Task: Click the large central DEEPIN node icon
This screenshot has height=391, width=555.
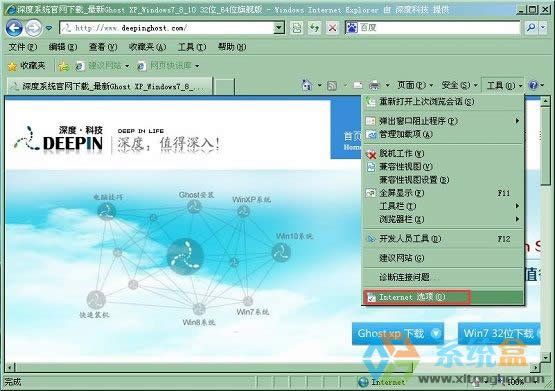Action: click(x=185, y=257)
